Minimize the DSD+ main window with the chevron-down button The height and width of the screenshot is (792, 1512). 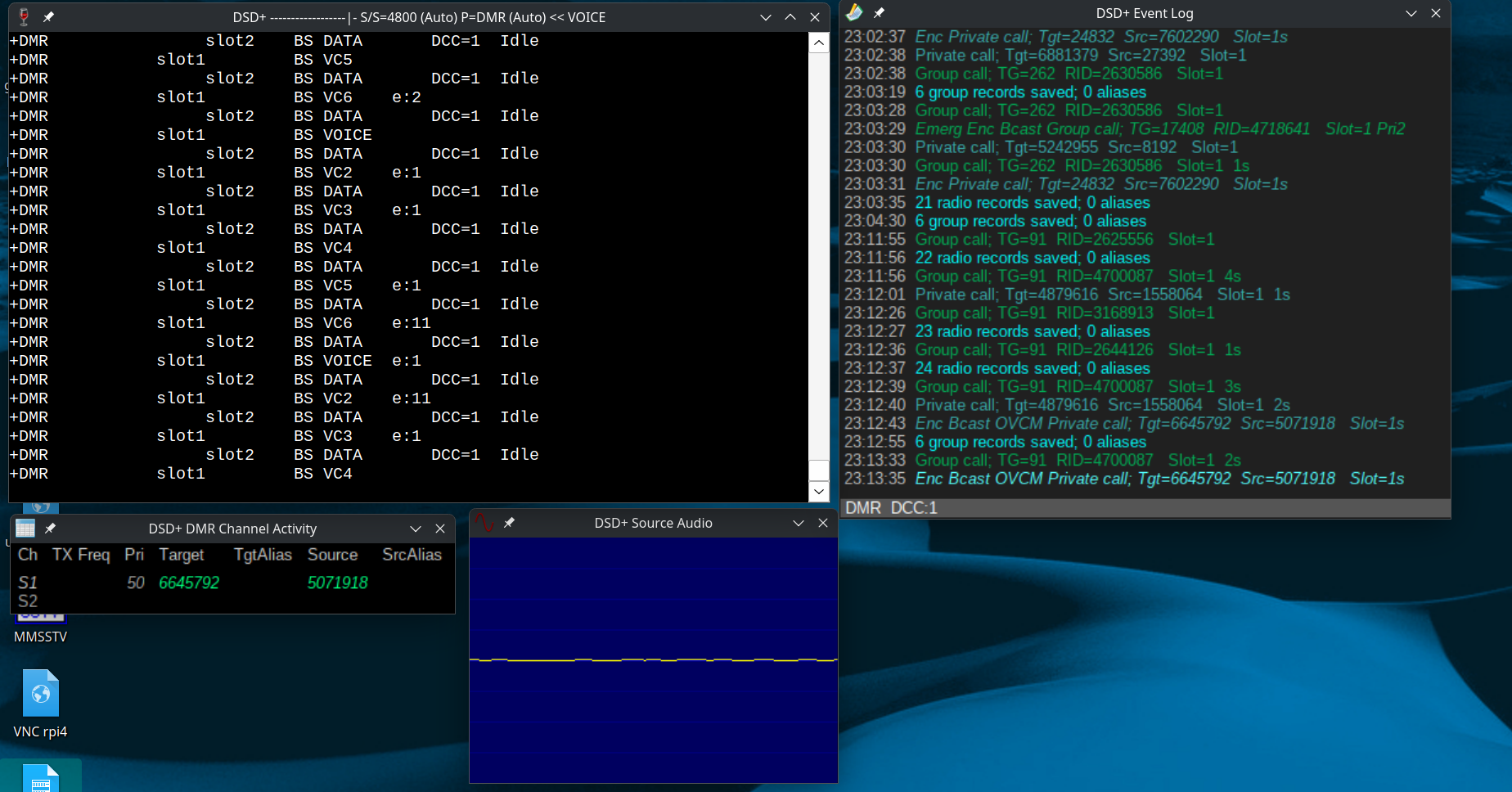coord(766,17)
